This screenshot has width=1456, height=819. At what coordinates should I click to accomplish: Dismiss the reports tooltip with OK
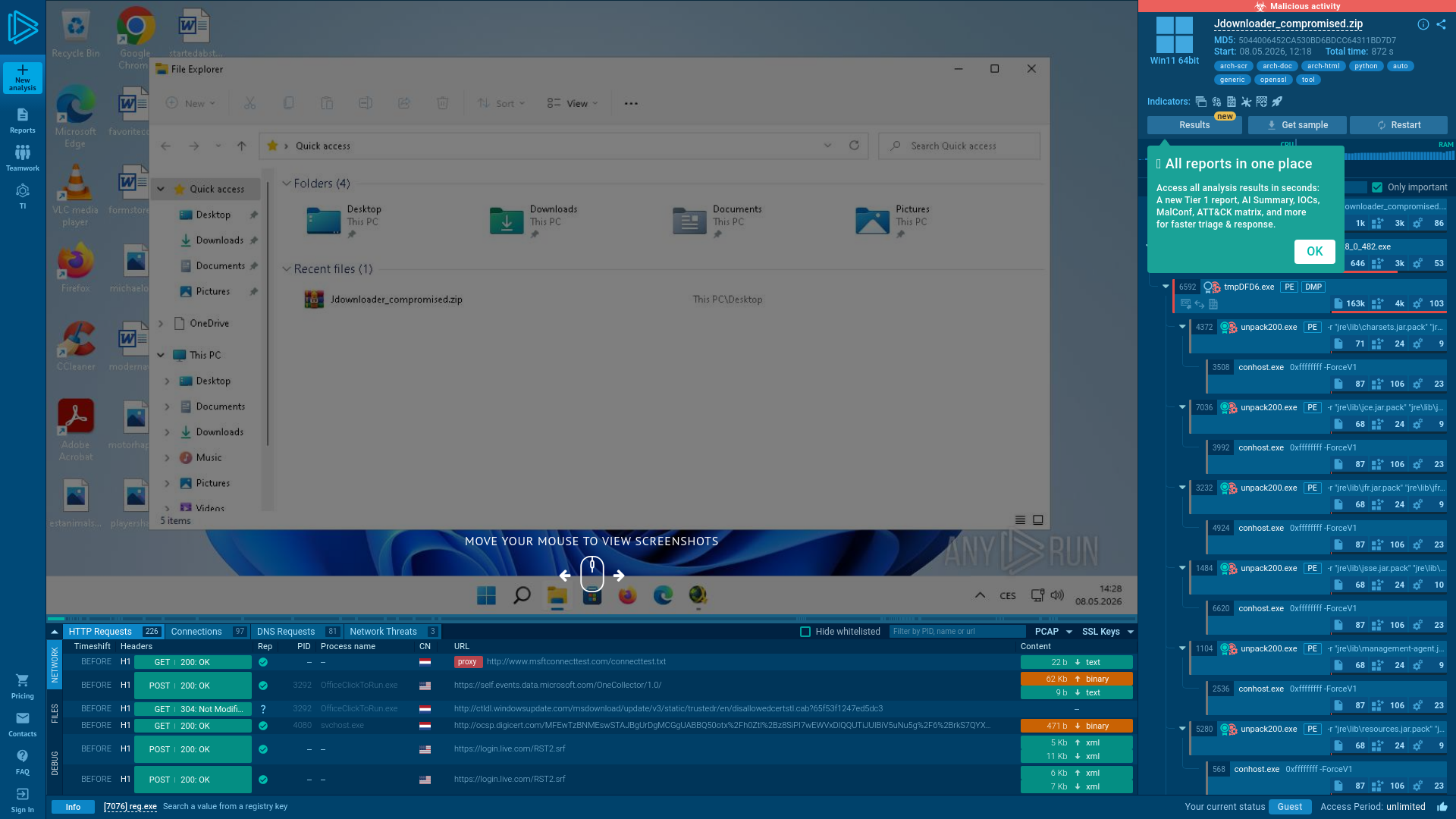pyautogui.click(x=1314, y=252)
